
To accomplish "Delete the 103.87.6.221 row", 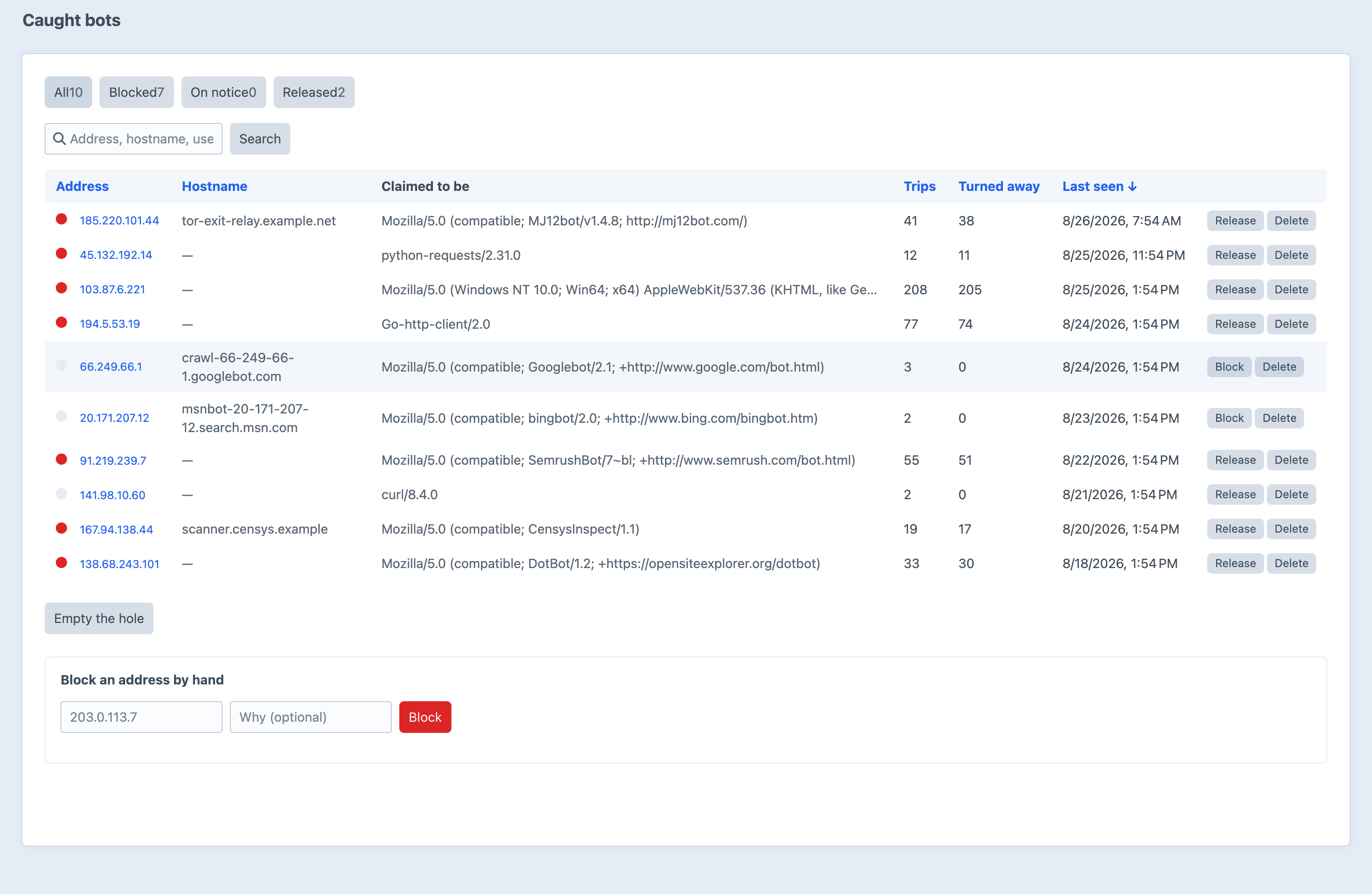I will (x=1291, y=290).
